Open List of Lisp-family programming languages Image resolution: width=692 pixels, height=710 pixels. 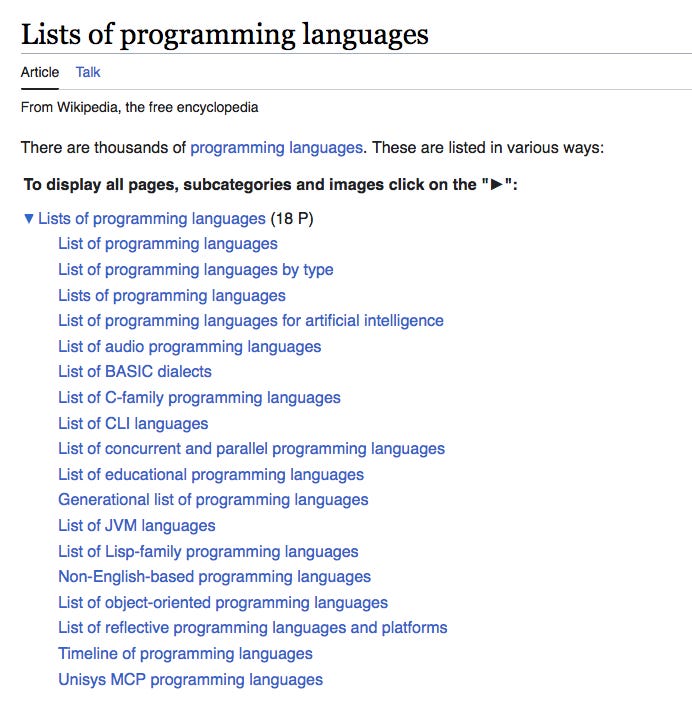(208, 552)
